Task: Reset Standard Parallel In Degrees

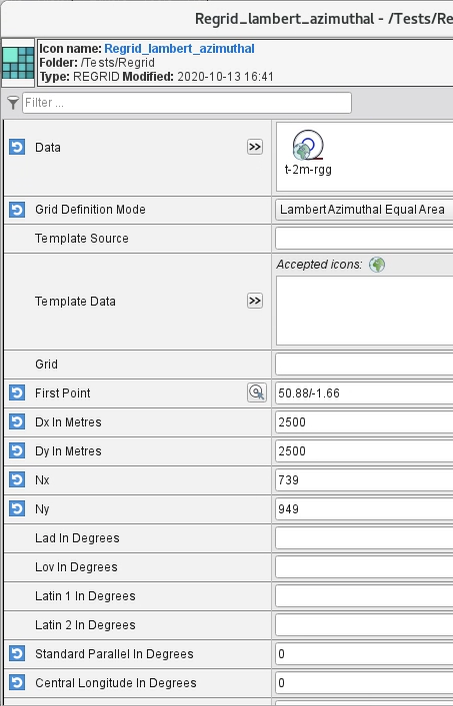Action: coord(17,654)
